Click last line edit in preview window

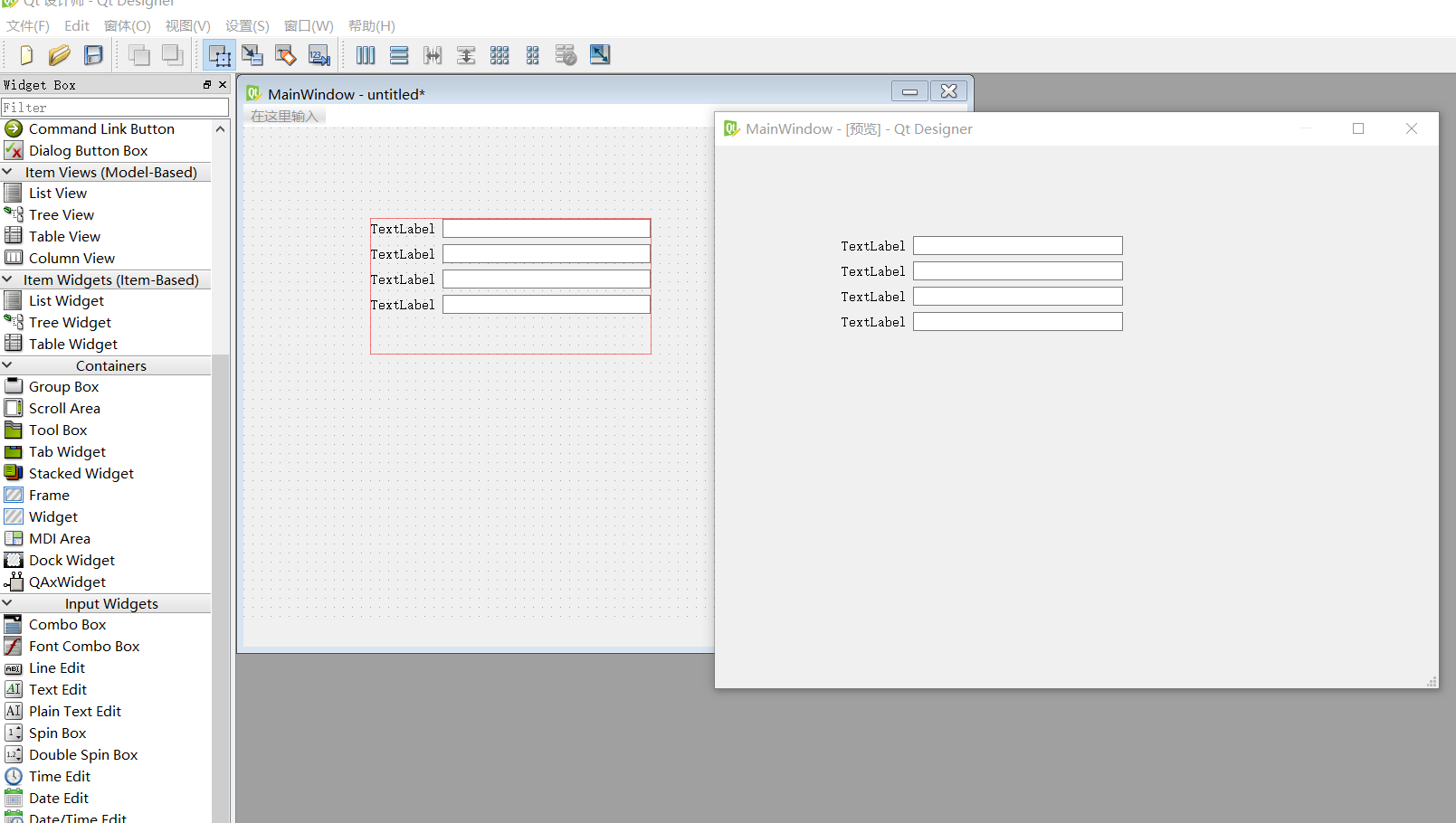1018,322
